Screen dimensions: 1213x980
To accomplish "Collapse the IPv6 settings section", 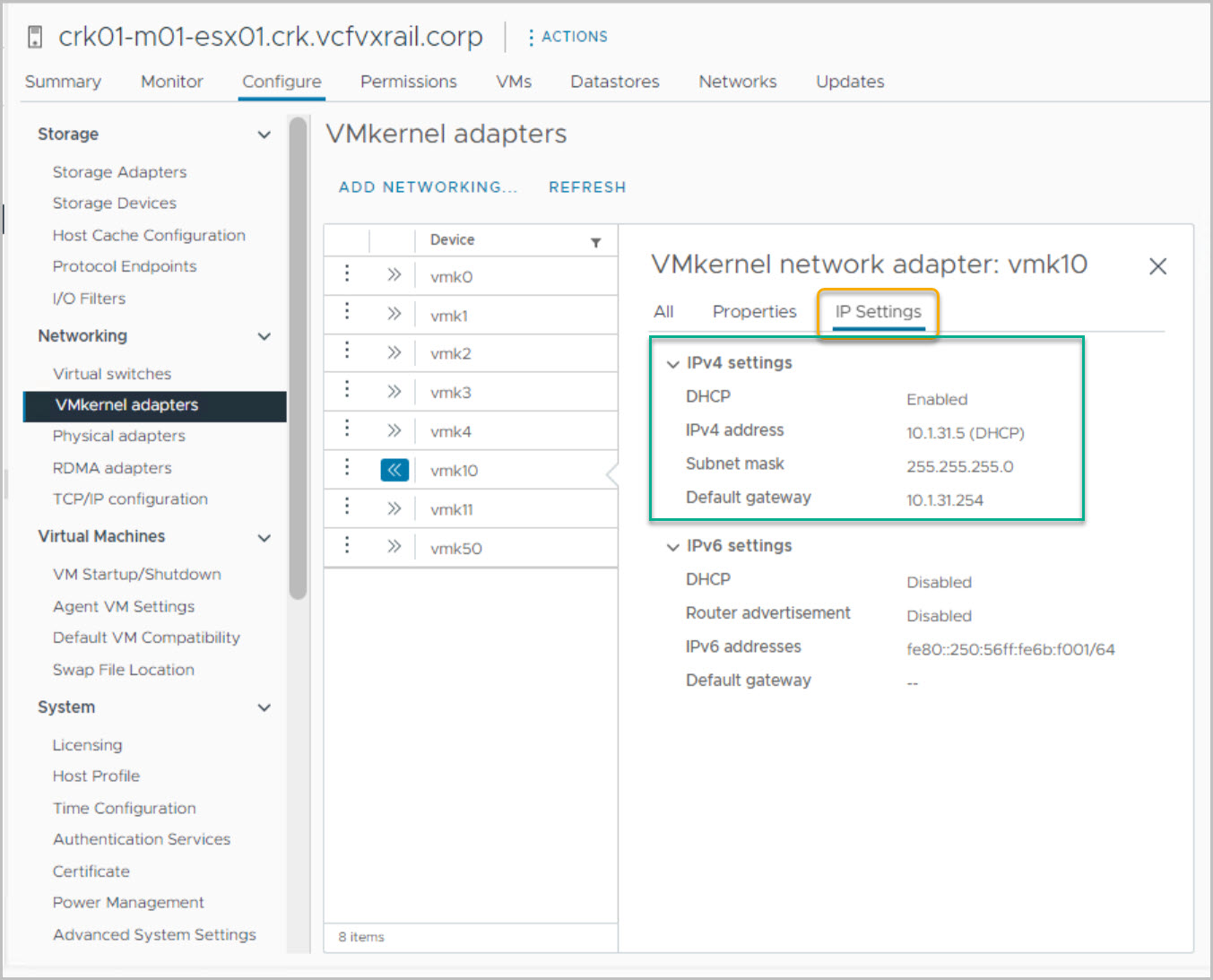I will pyautogui.click(x=672, y=547).
